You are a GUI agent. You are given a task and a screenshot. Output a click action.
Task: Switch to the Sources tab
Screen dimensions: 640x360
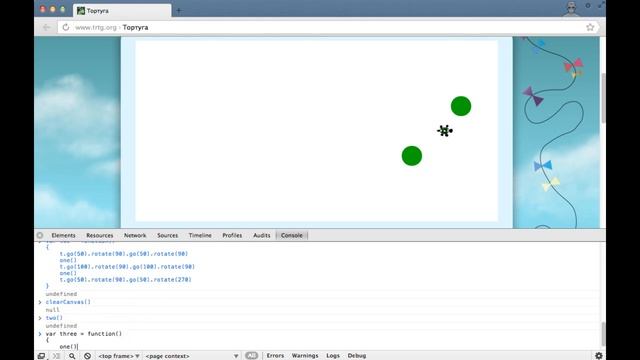pyautogui.click(x=167, y=236)
